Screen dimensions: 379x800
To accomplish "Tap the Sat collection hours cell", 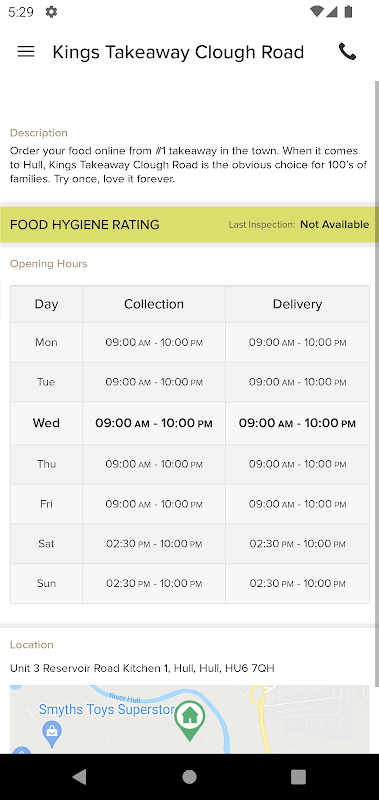I will coord(154,544).
